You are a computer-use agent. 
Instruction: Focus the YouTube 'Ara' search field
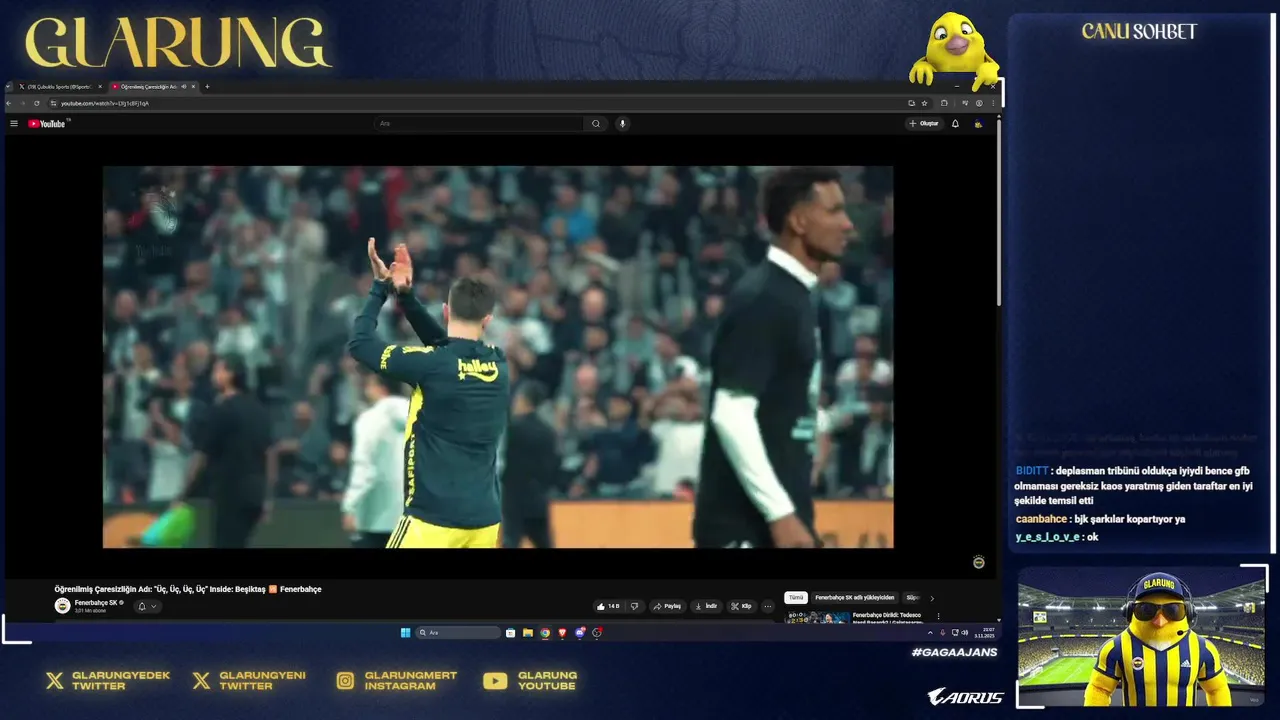[x=478, y=124]
